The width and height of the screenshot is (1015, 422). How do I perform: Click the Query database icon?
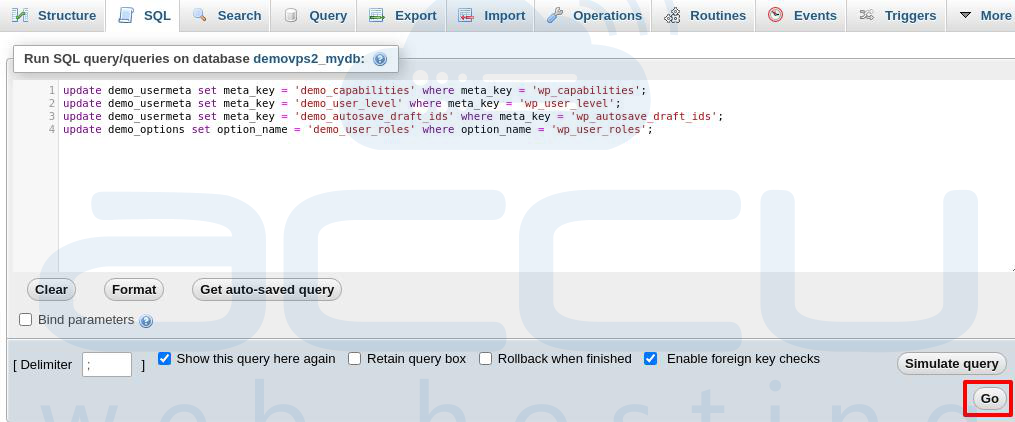291,15
